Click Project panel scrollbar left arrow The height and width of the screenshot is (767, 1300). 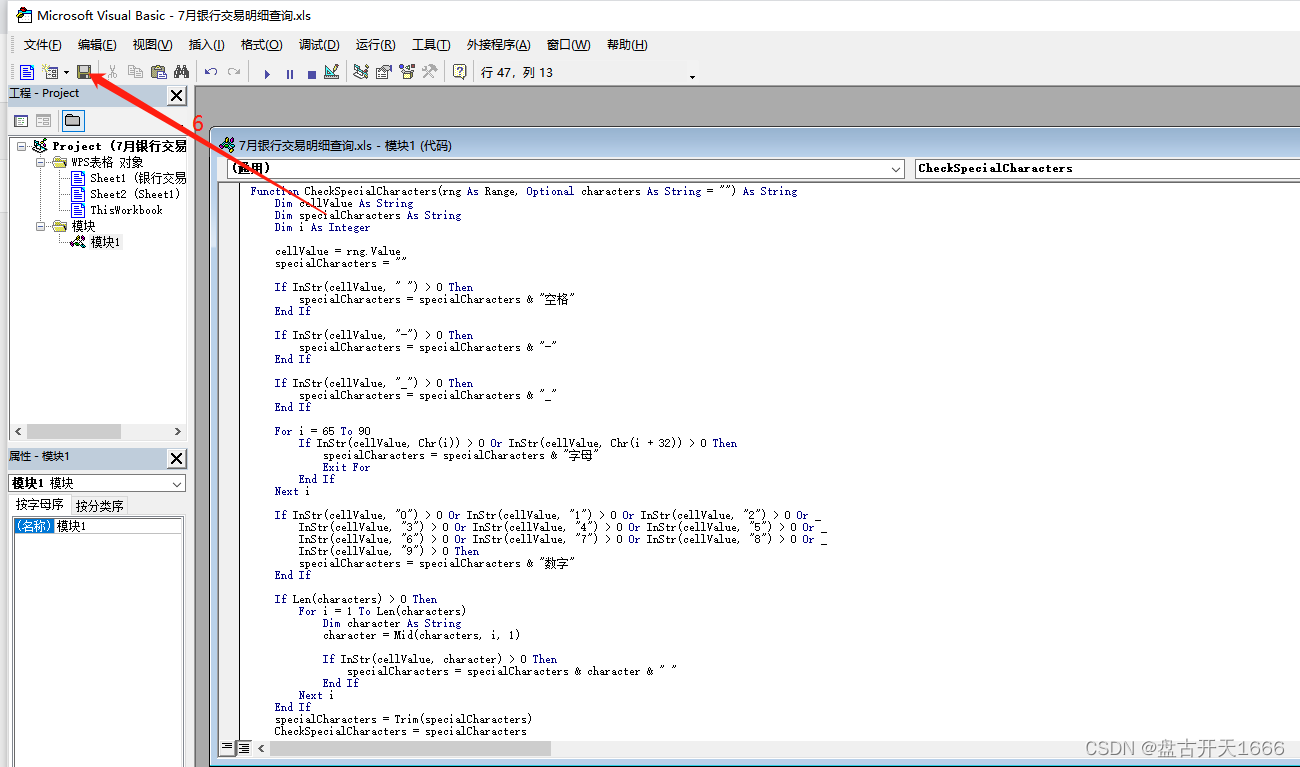(x=17, y=432)
